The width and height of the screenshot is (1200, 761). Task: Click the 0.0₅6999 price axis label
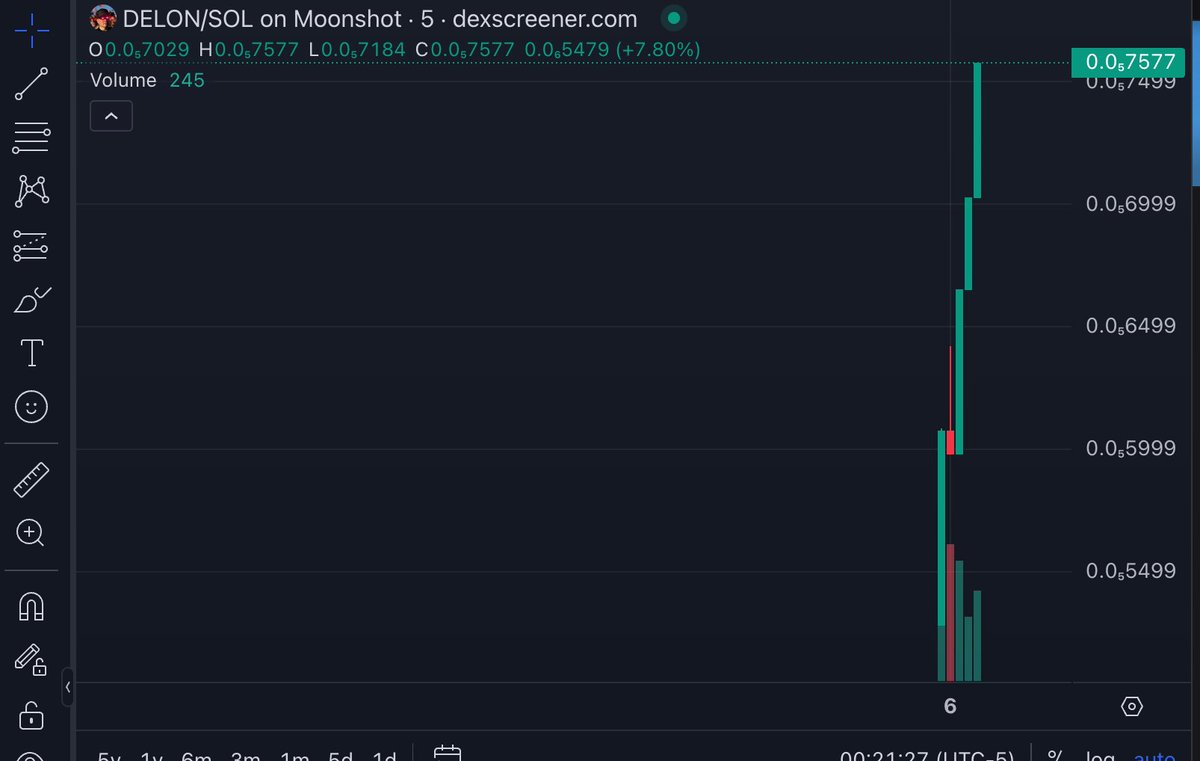(1131, 204)
